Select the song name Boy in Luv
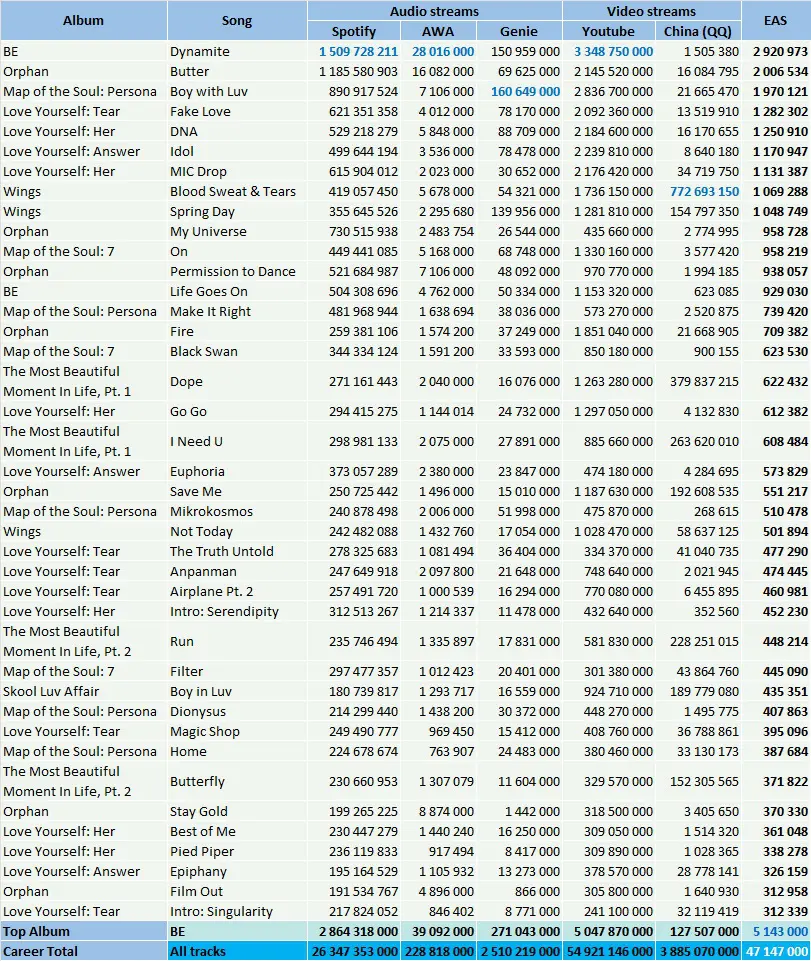Image resolution: width=811 pixels, height=961 pixels. click(x=201, y=691)
